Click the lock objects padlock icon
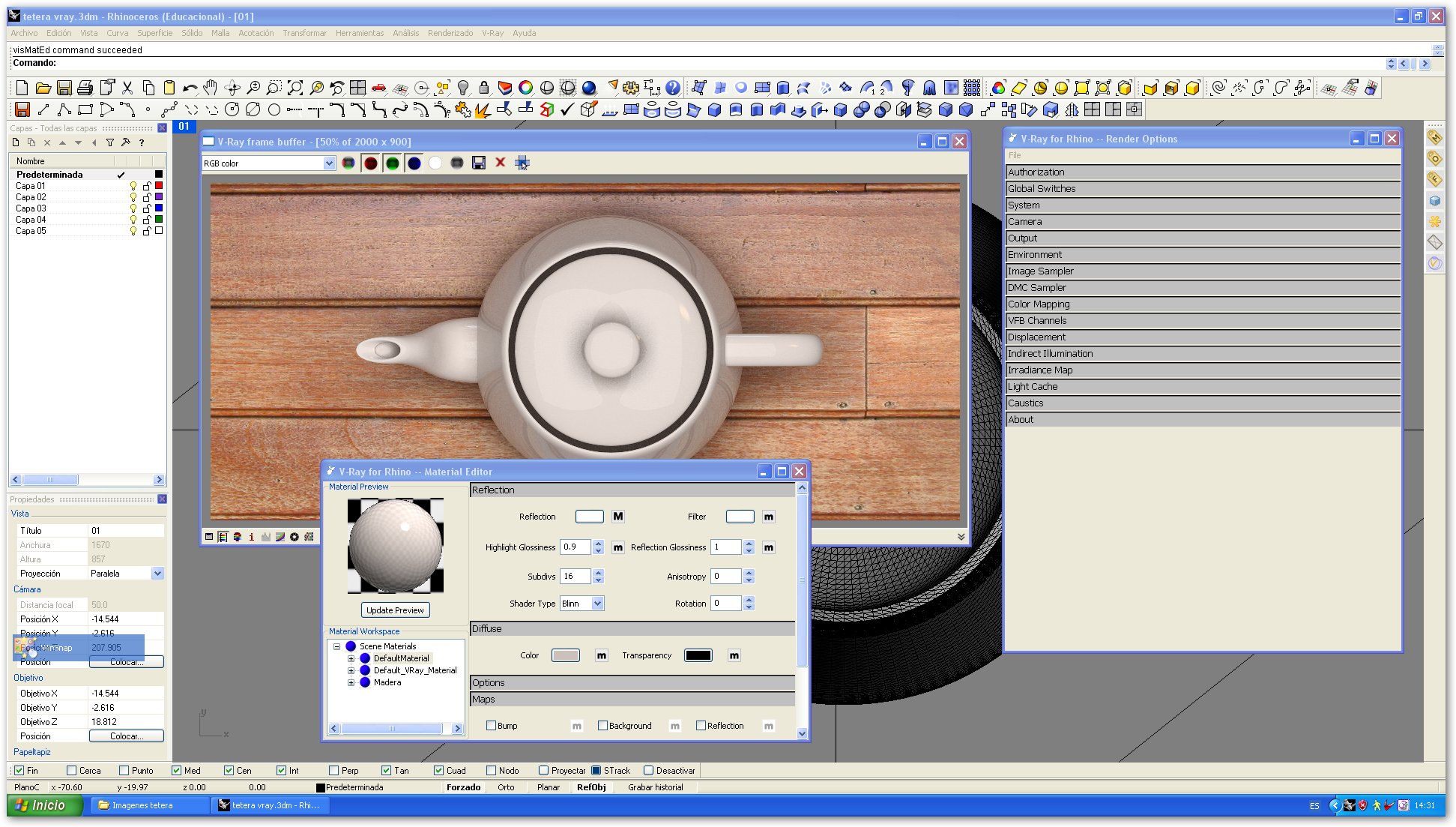The height and width of the screenshot is (827, 1456). (x=484, y=88)
